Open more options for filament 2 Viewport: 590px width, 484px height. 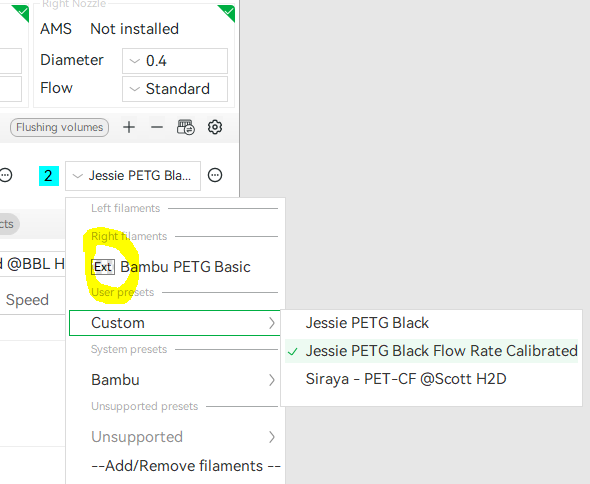tap(215, 175)
